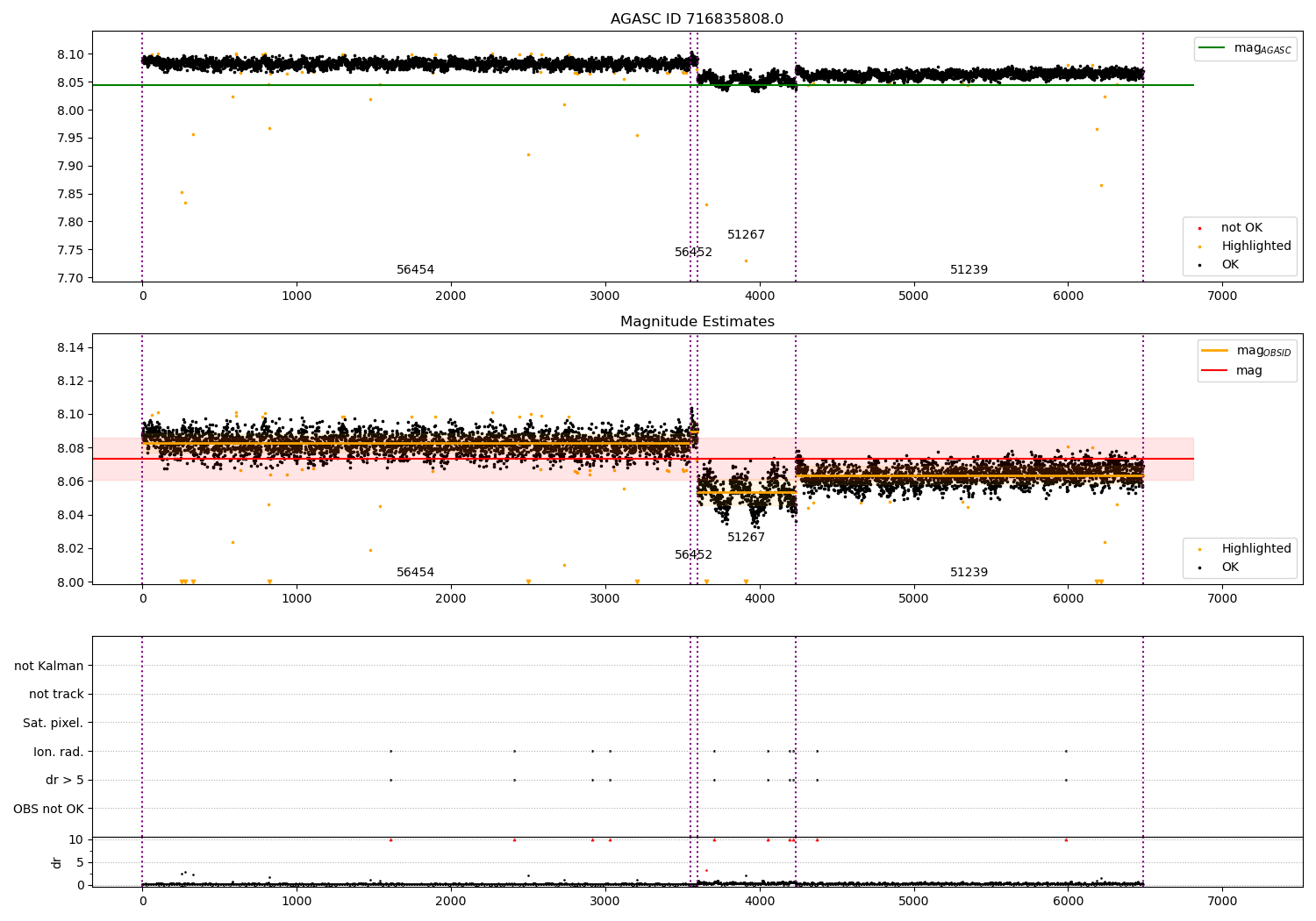The image size is (1316, 921).
Task: Click the 'Sat. pixel.' axis label
Action: coord(54,724)
